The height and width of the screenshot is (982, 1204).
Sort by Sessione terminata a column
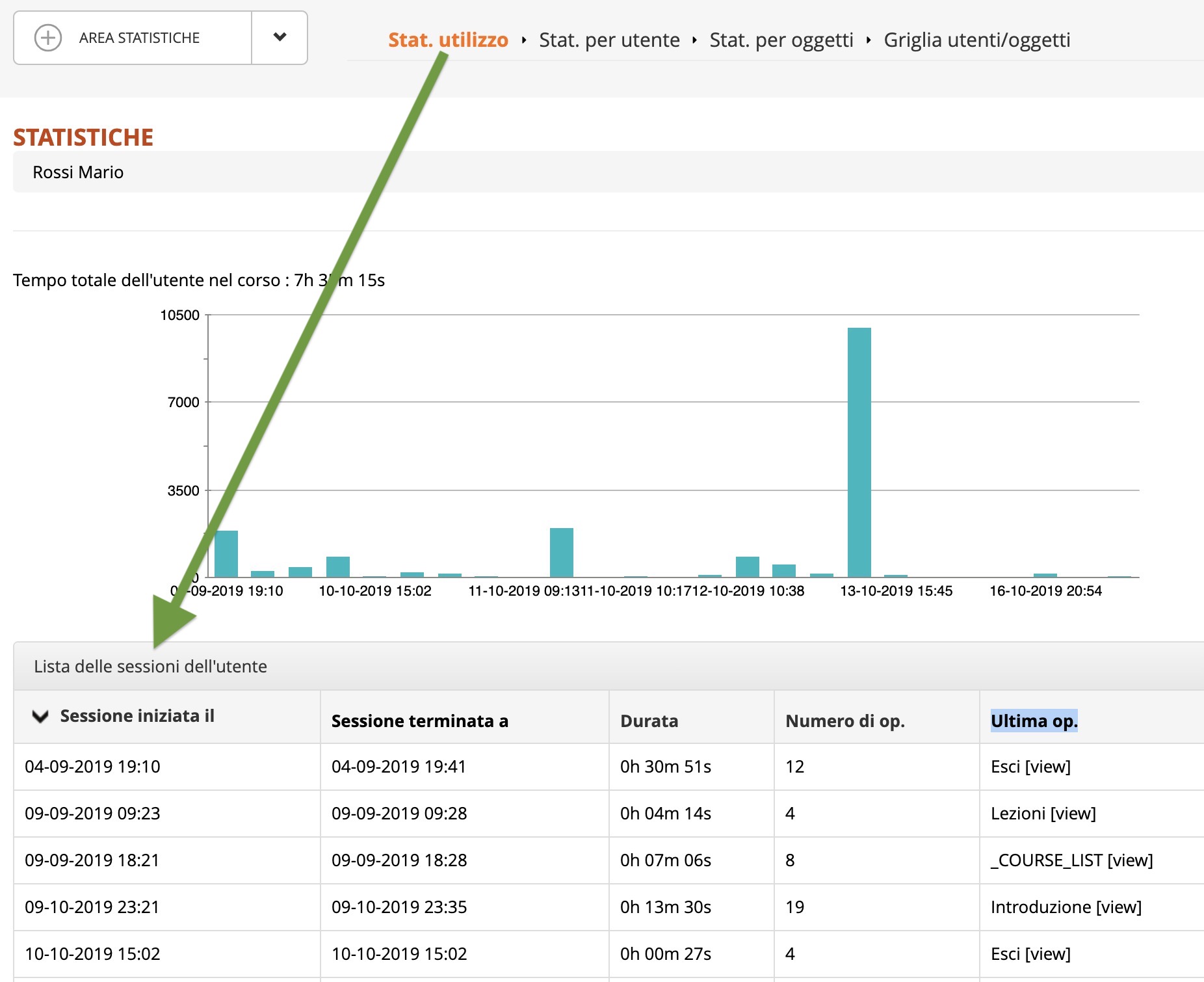pos(419,721)
